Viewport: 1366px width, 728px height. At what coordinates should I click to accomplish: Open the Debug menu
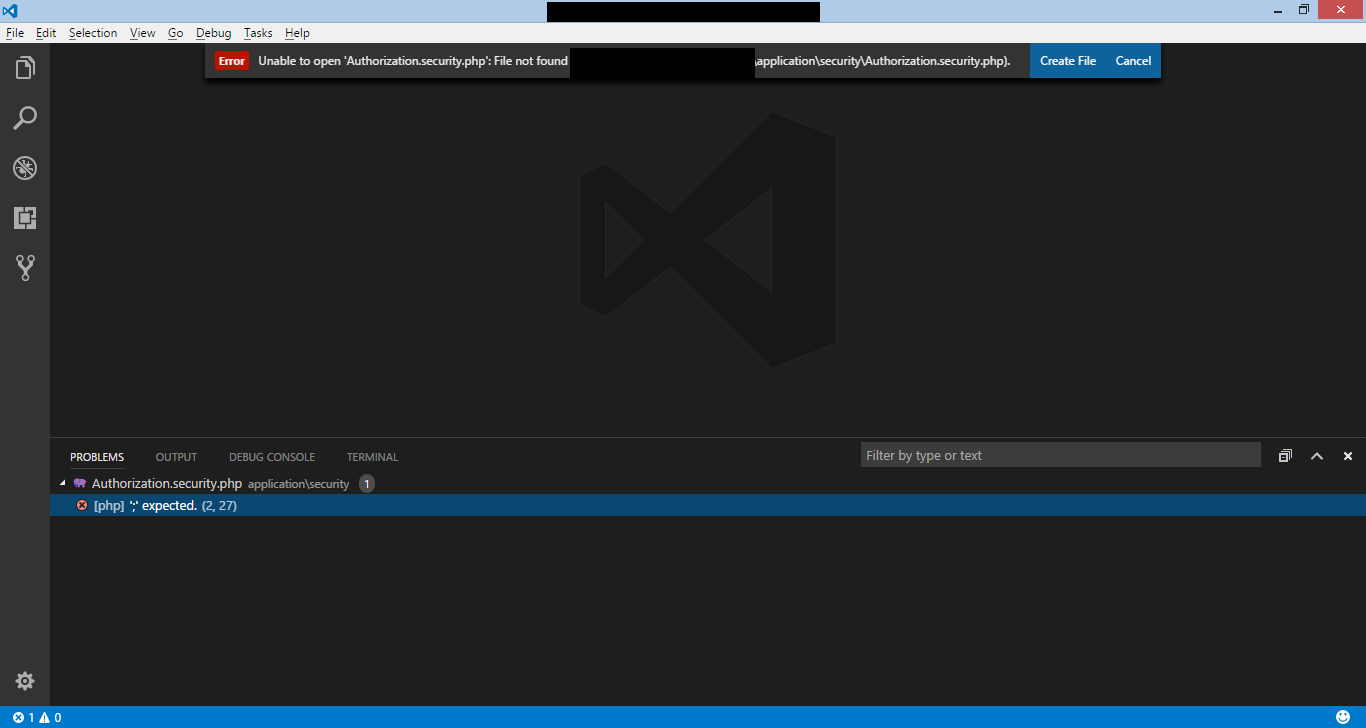(214, 33)
